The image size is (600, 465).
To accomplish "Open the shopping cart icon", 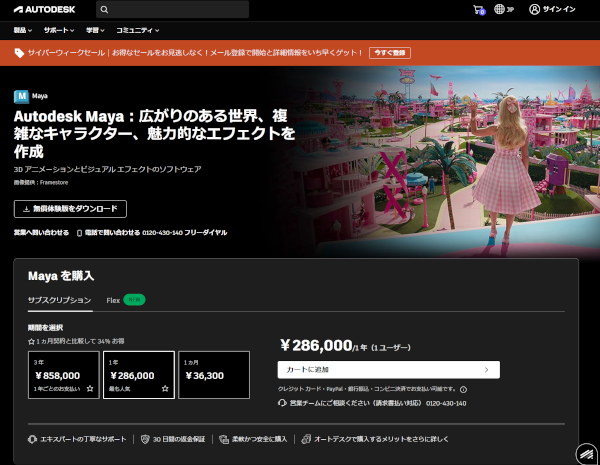I will click(x=479, y=10).
